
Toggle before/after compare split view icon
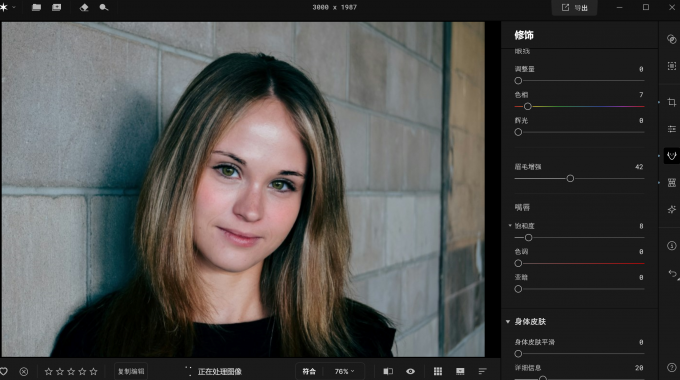(388, 371)
